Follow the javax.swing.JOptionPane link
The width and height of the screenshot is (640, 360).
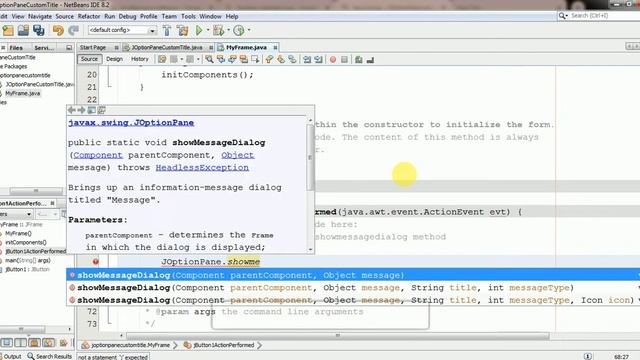pyautogui.click(x=131, y=123)
